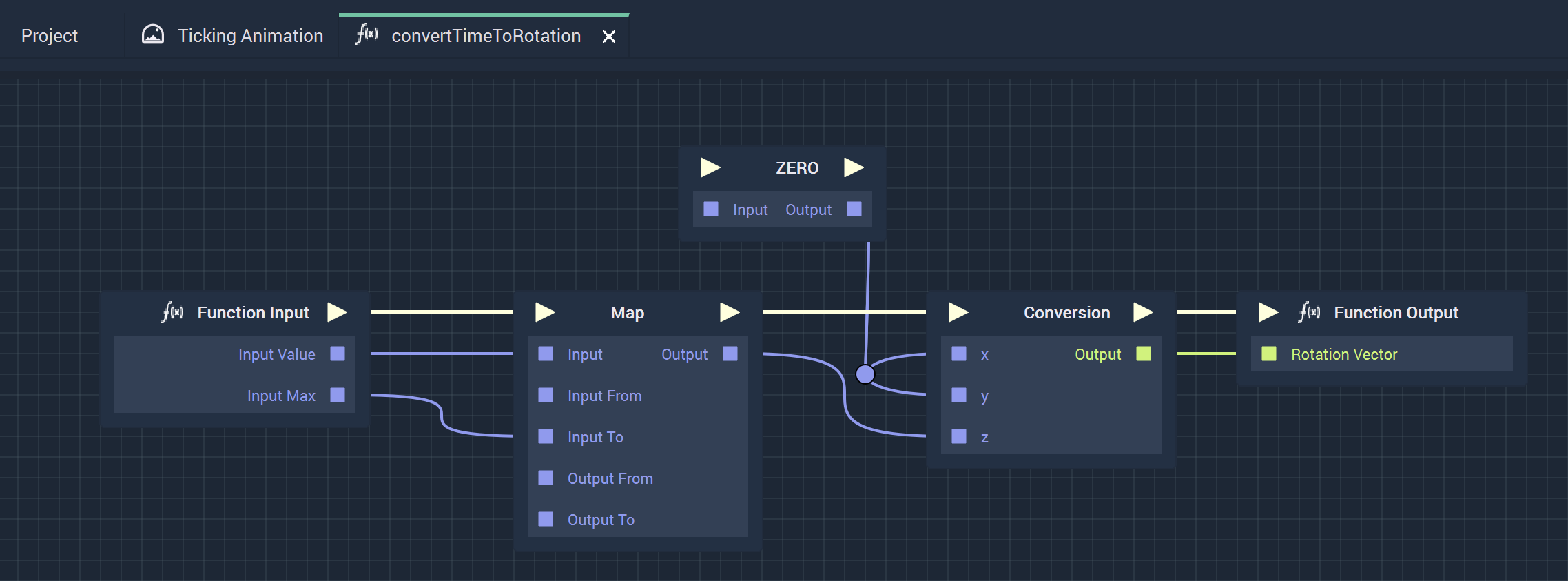The image size is (1568, 581).
Task: Click the Input From label in Map
Action: click(604, 396)
